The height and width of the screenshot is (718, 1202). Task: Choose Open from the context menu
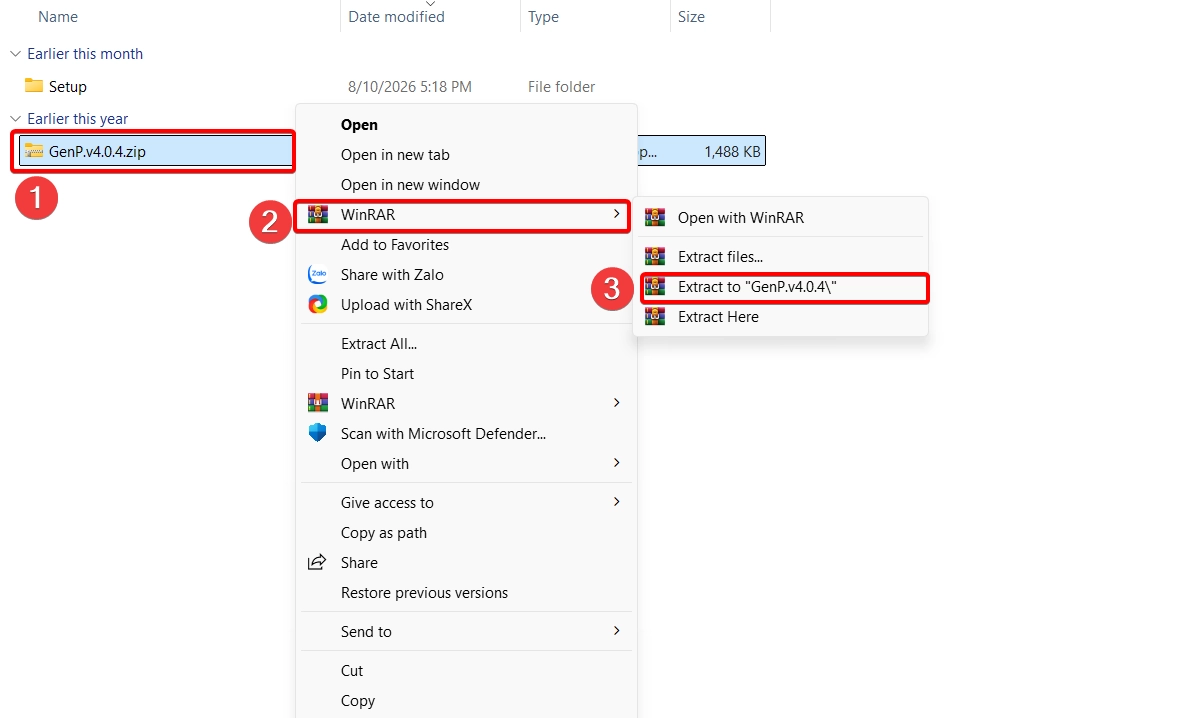pyautogui.click(x=359, y=125)
